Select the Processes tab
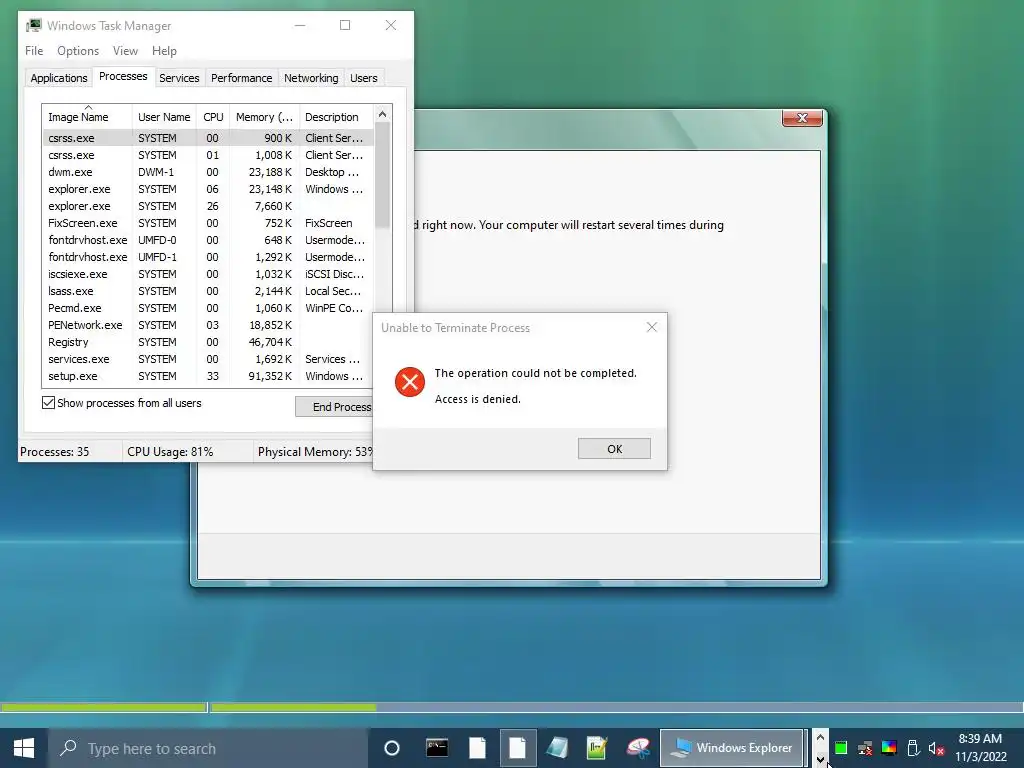 (x=123, y=76)
